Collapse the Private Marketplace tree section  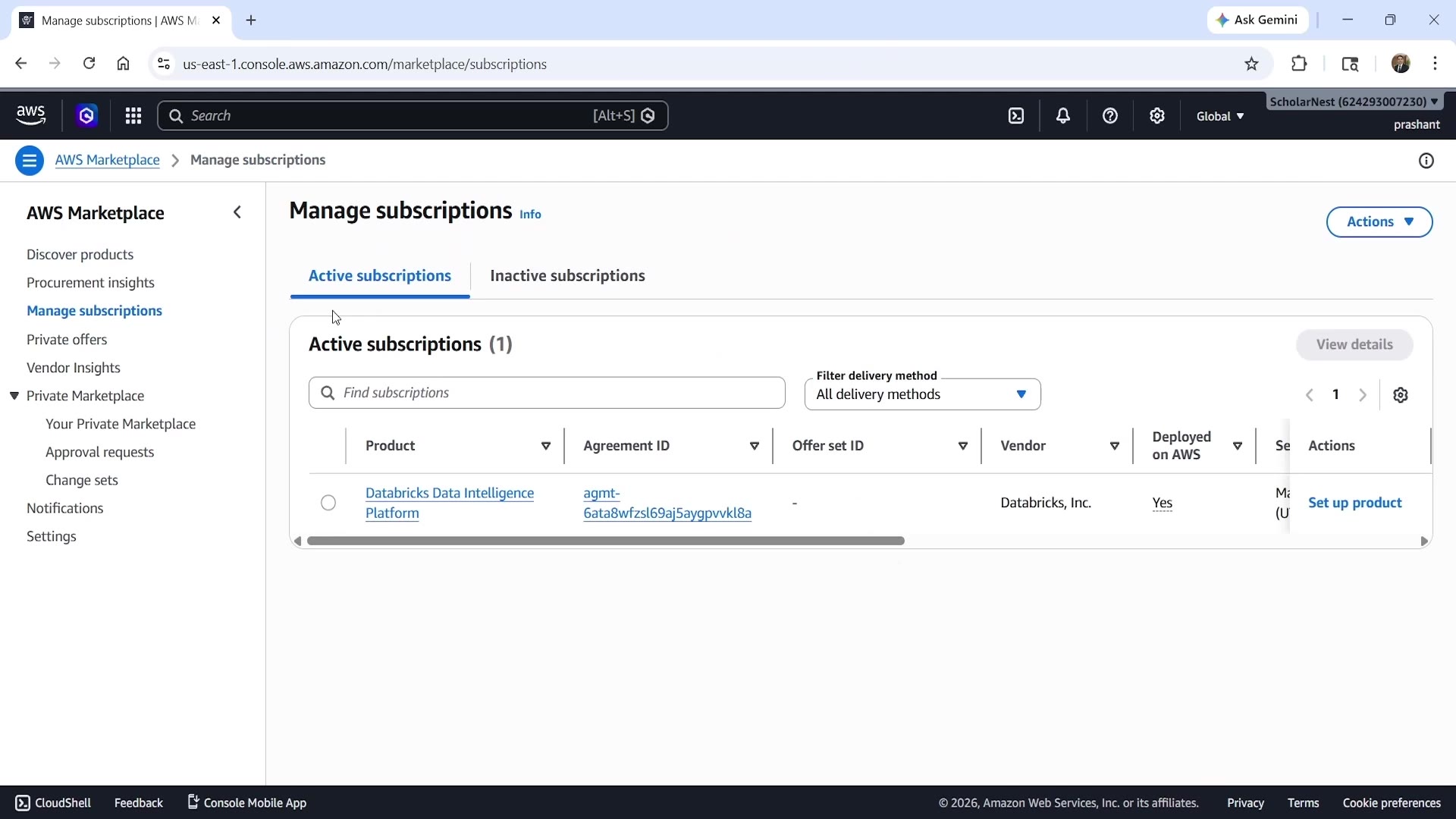14,396
